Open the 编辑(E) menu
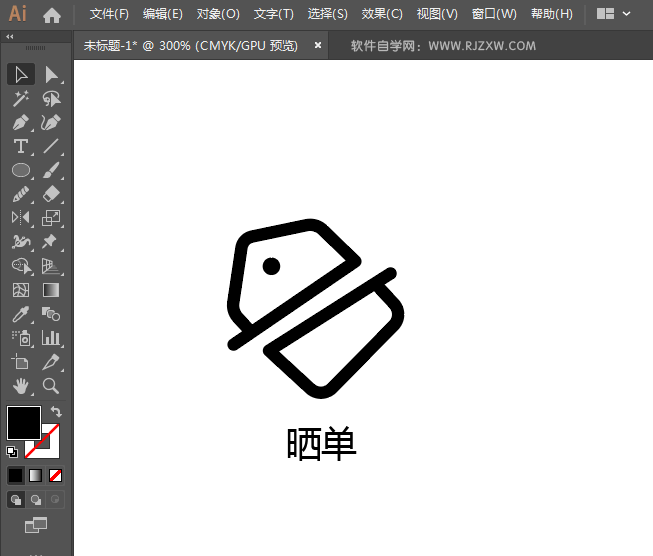The height and width of the screenshot is (556, 653). point(162,14)
